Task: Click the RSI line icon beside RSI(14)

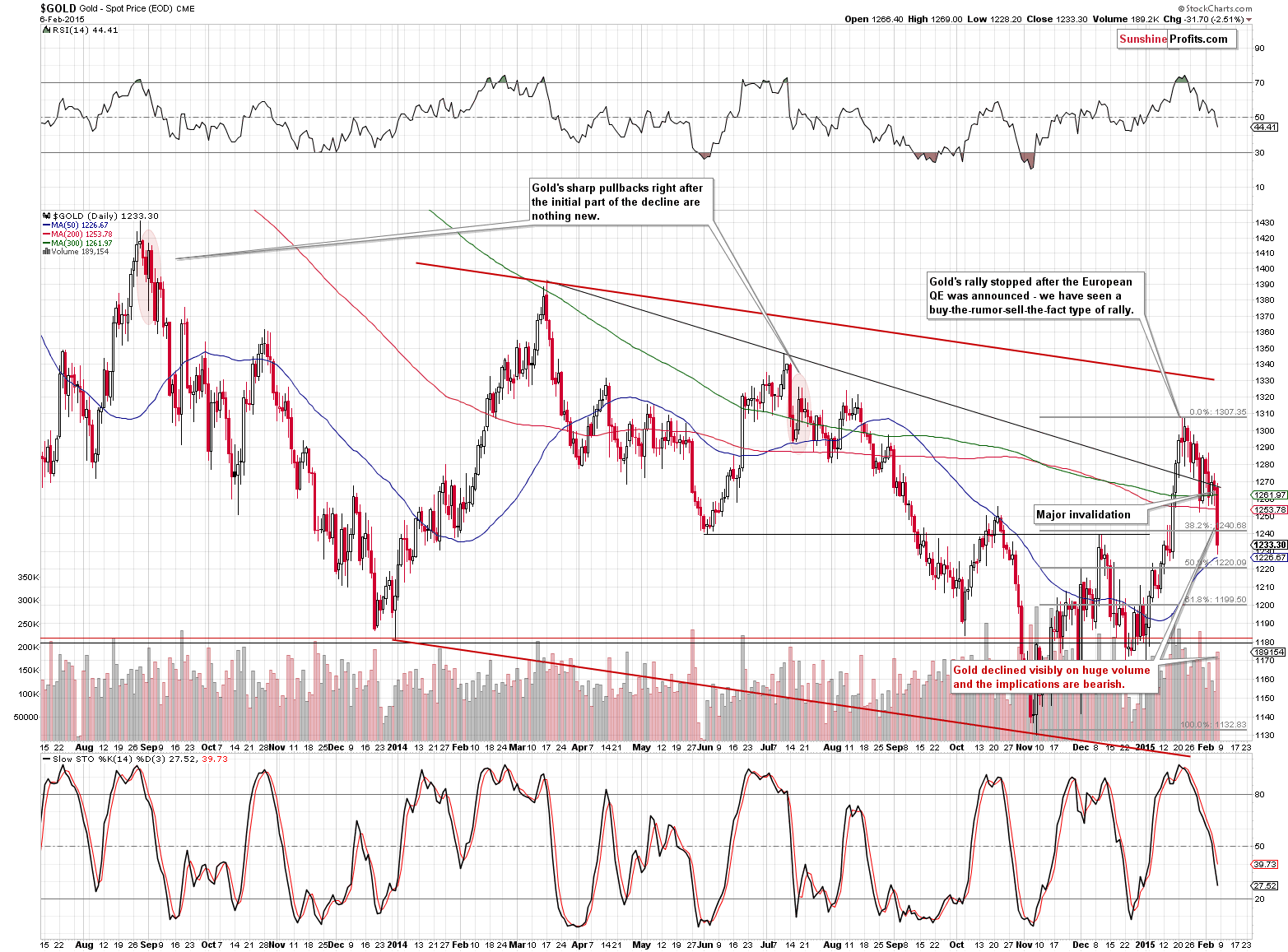Action: pyautogui.click(x=46, y=30)
